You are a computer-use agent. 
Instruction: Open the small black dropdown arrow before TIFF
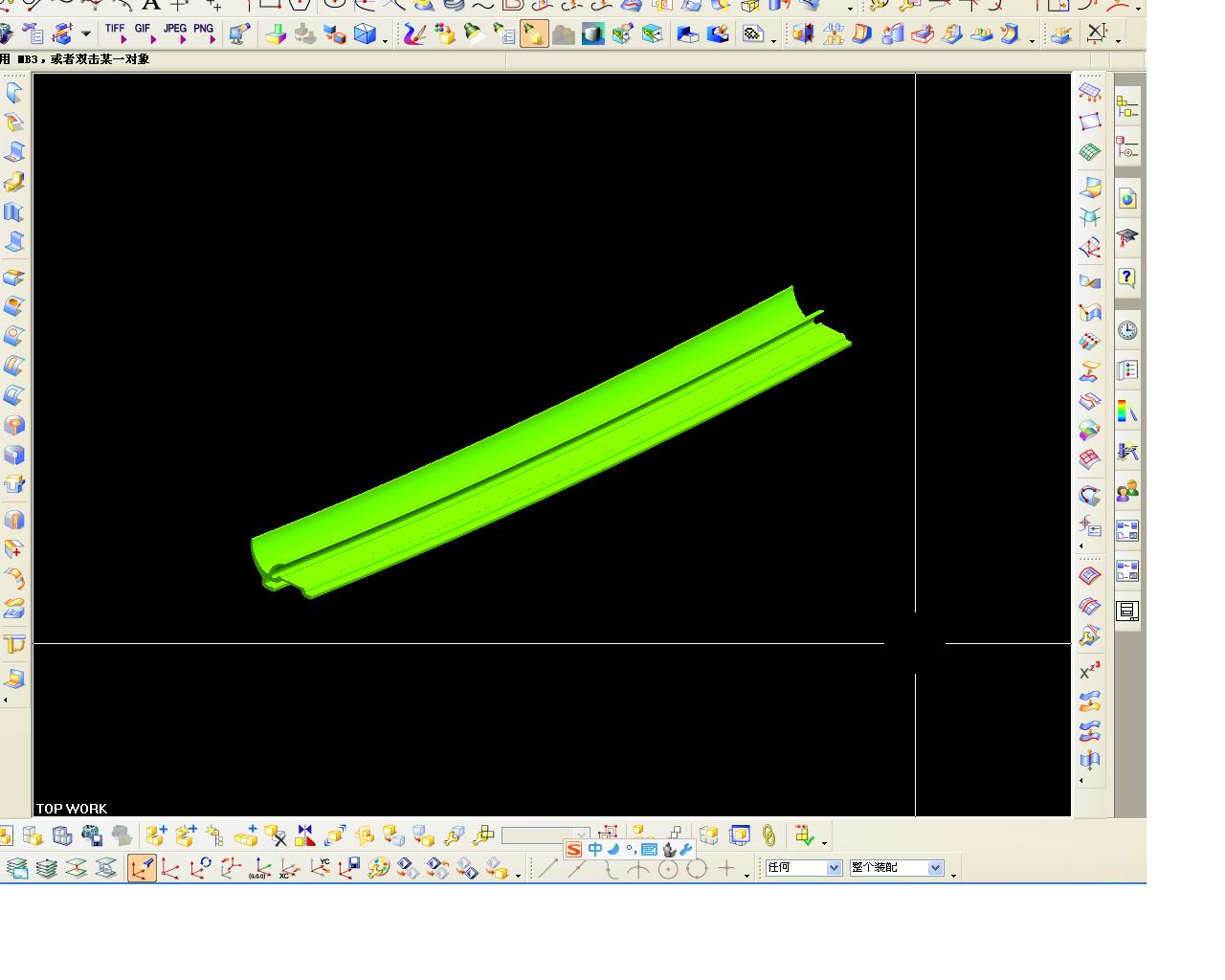pos(86,34)
